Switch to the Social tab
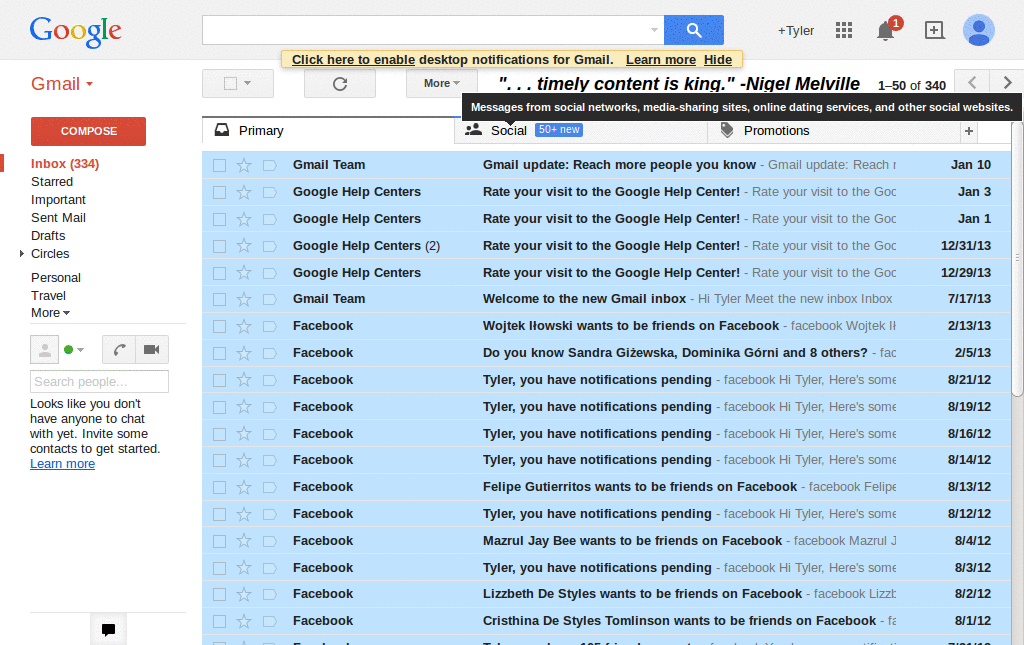Screen dimensions: 1024x645 581,131
